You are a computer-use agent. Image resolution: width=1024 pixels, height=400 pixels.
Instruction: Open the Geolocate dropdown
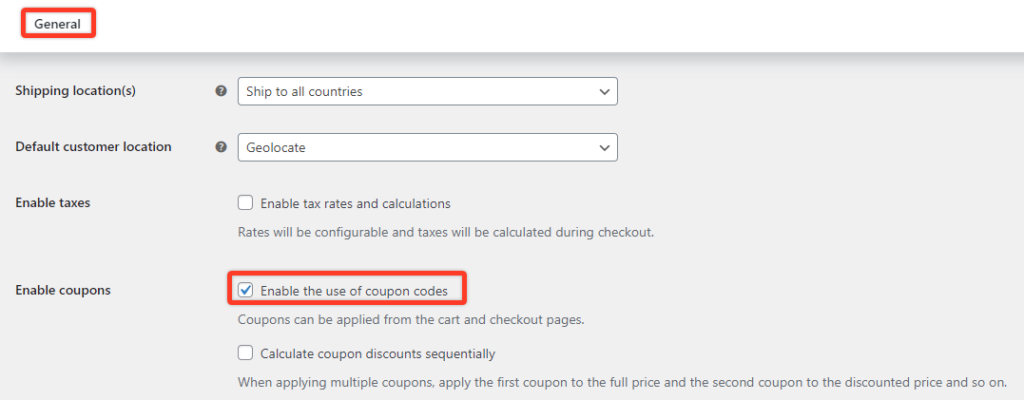(420, 147)
